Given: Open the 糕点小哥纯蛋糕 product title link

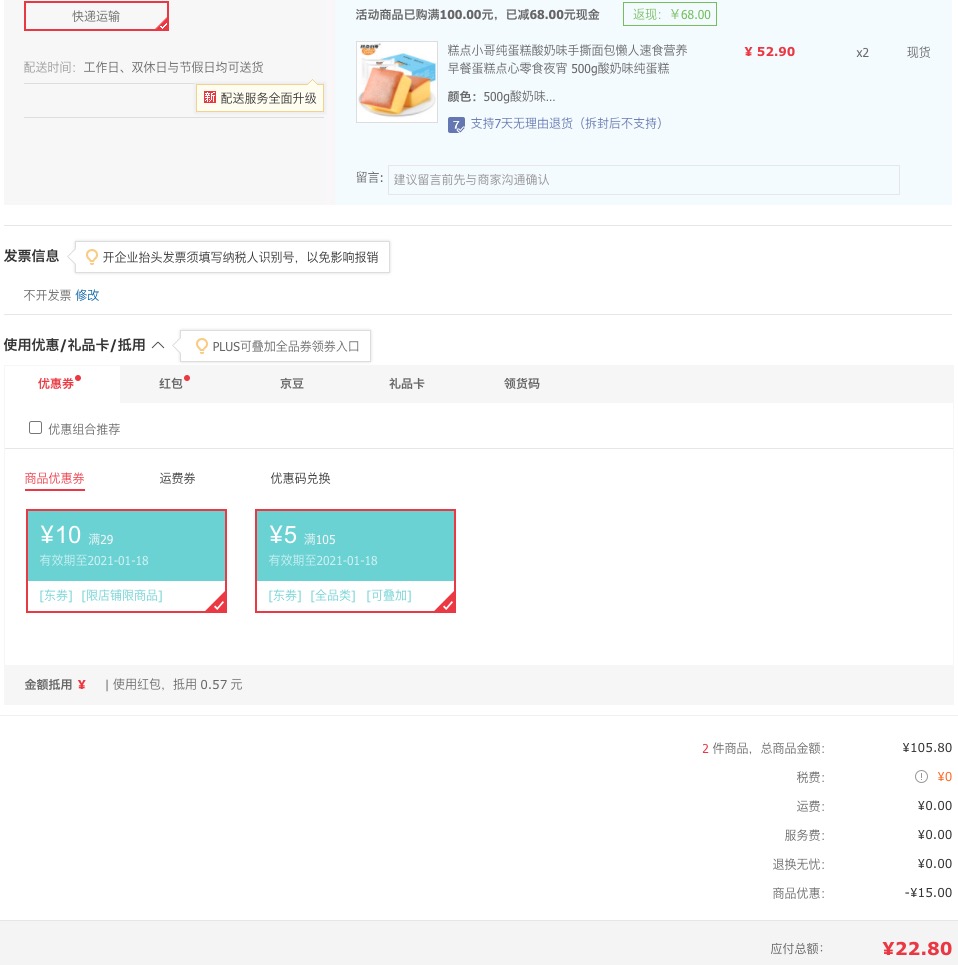Looking at the screenshot, I should point(567,59).
